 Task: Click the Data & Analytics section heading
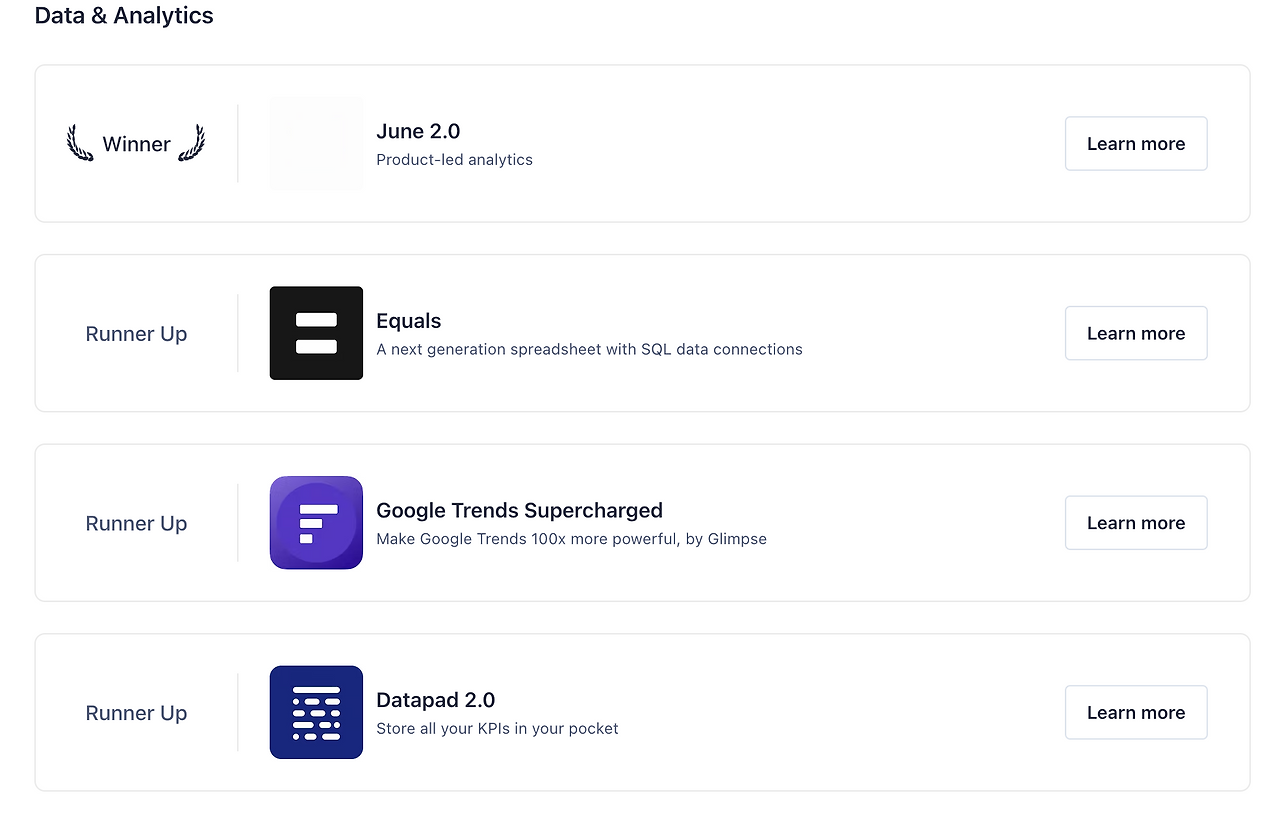click(124, 16)
